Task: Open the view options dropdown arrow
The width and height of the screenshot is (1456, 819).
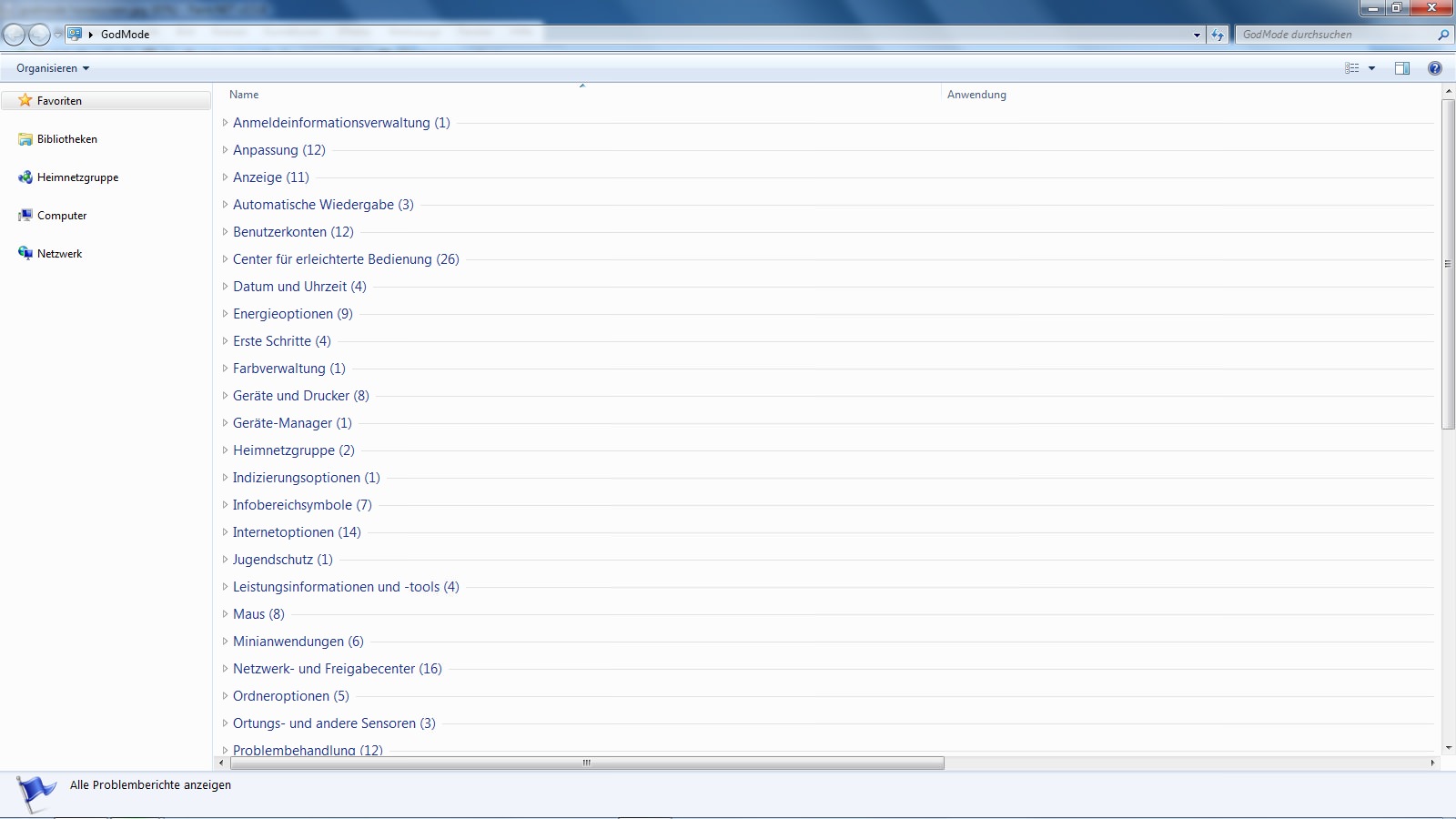Action: pyautogui.click(x=1371, y=68)
